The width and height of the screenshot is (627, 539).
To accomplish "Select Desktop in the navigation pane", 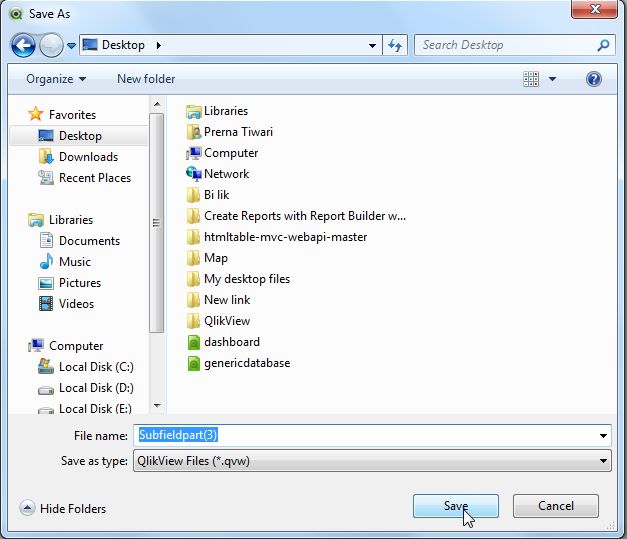I will click(x=79, y=136).
